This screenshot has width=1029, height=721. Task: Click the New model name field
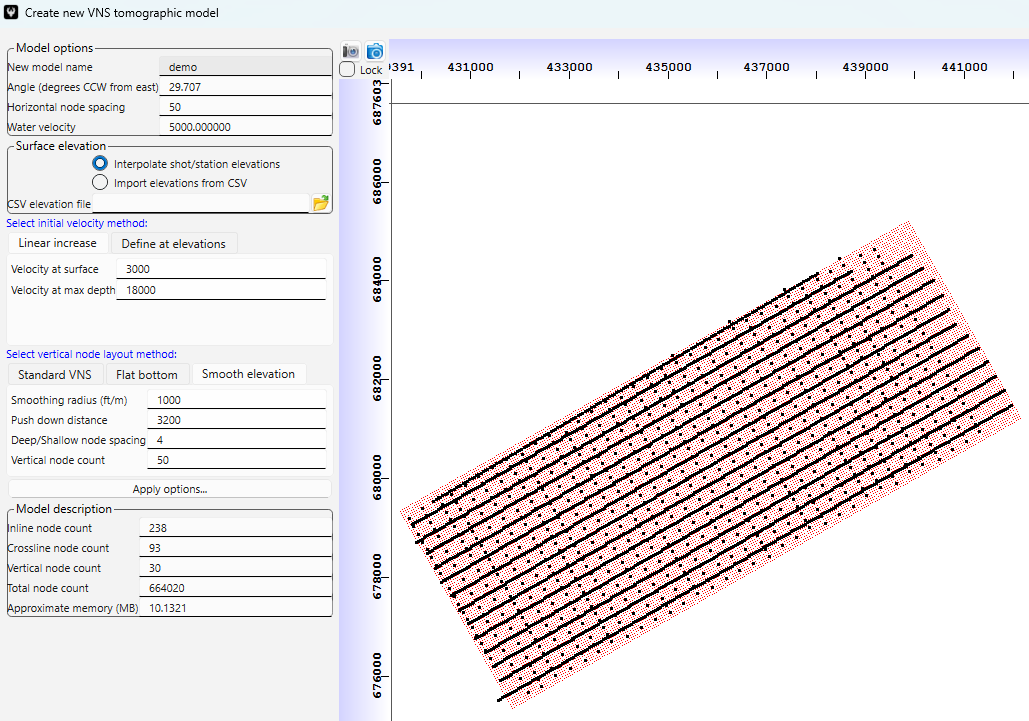coord(246,67)
